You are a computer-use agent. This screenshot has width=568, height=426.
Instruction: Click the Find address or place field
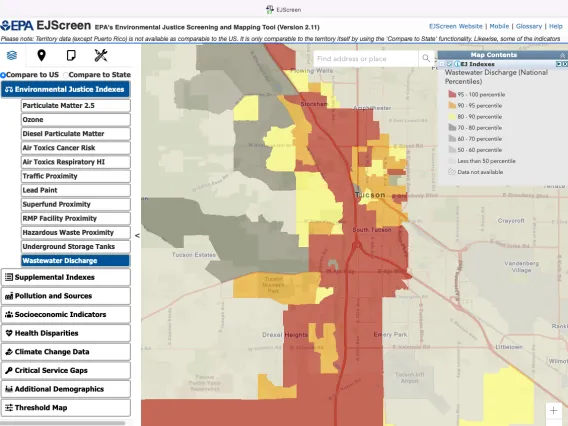(x=366, y=58)
